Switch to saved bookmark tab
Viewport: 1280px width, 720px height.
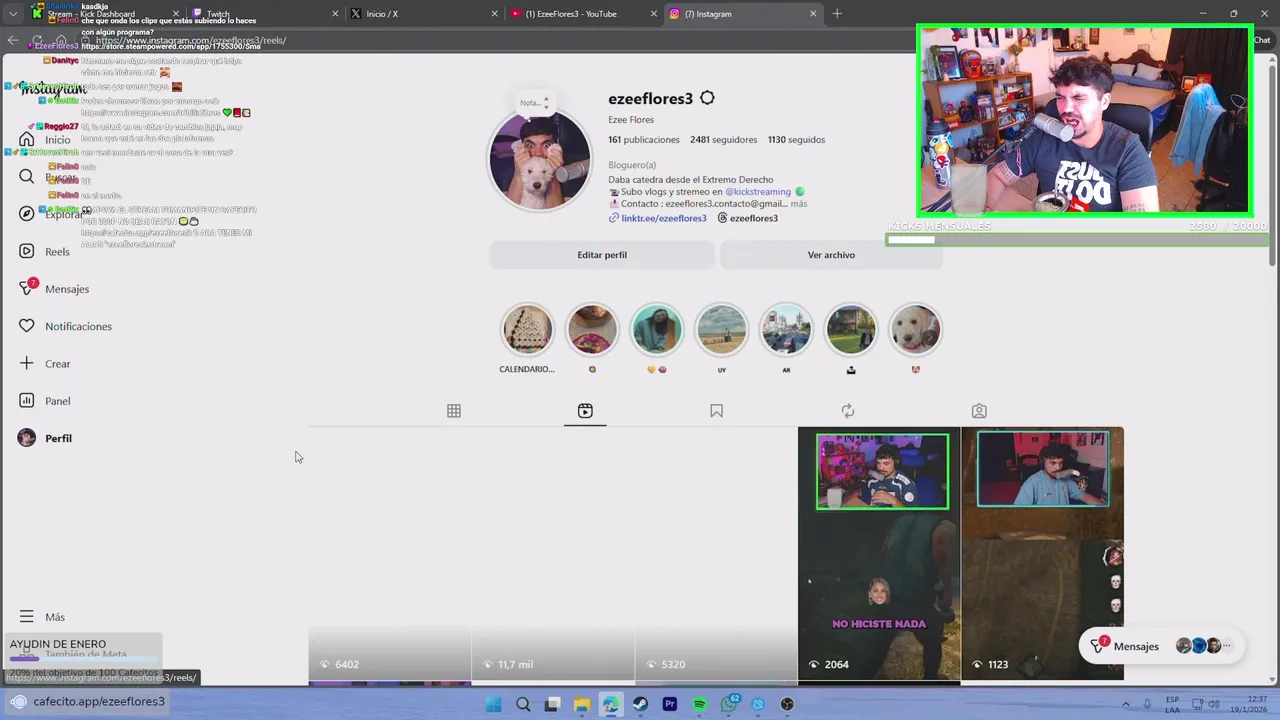716,411
